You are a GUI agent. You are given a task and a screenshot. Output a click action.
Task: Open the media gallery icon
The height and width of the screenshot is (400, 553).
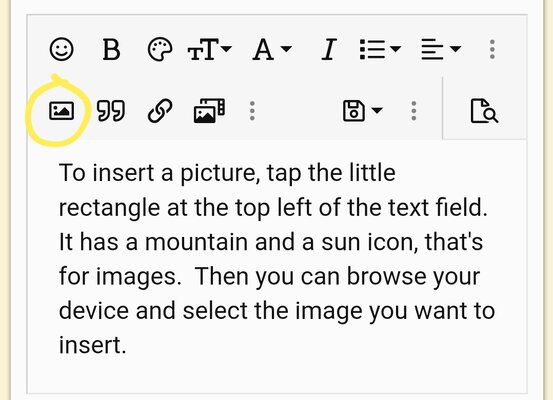[209, 111]
